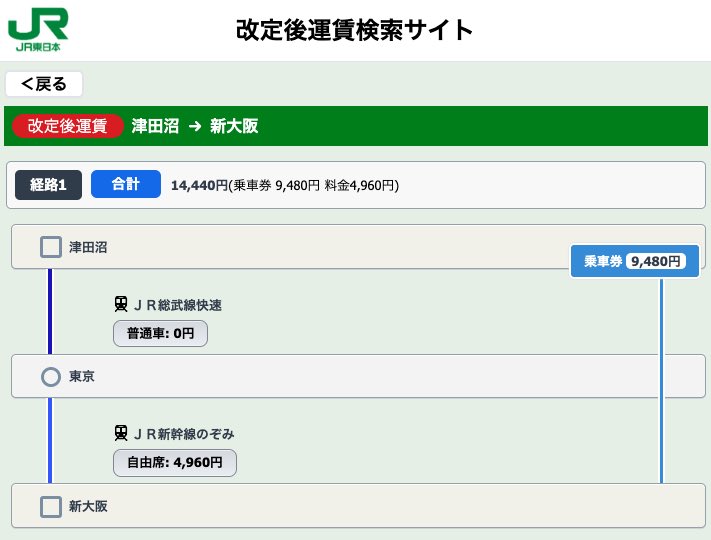Select the 経路1 route label
Viewport: 711px width, 540px height.
48,185
